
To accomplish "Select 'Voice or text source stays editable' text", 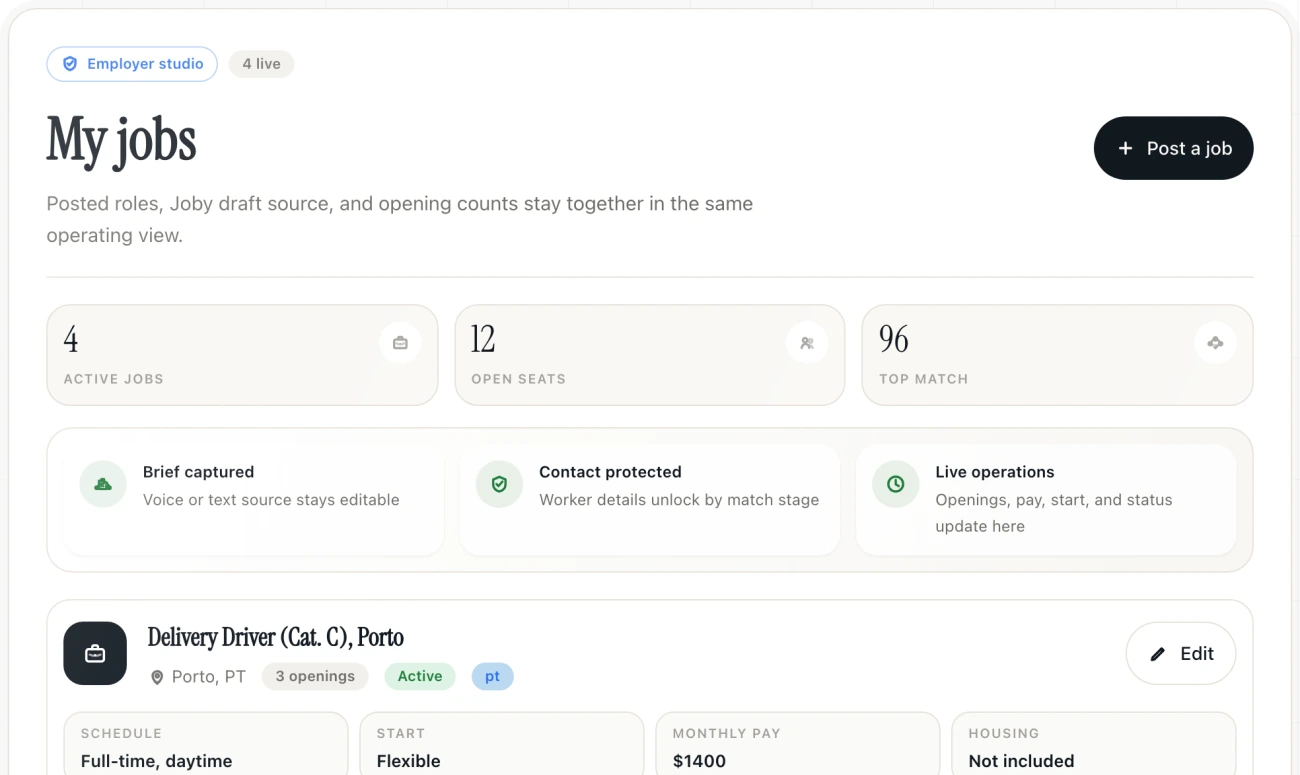I will (x=271, y=500).
